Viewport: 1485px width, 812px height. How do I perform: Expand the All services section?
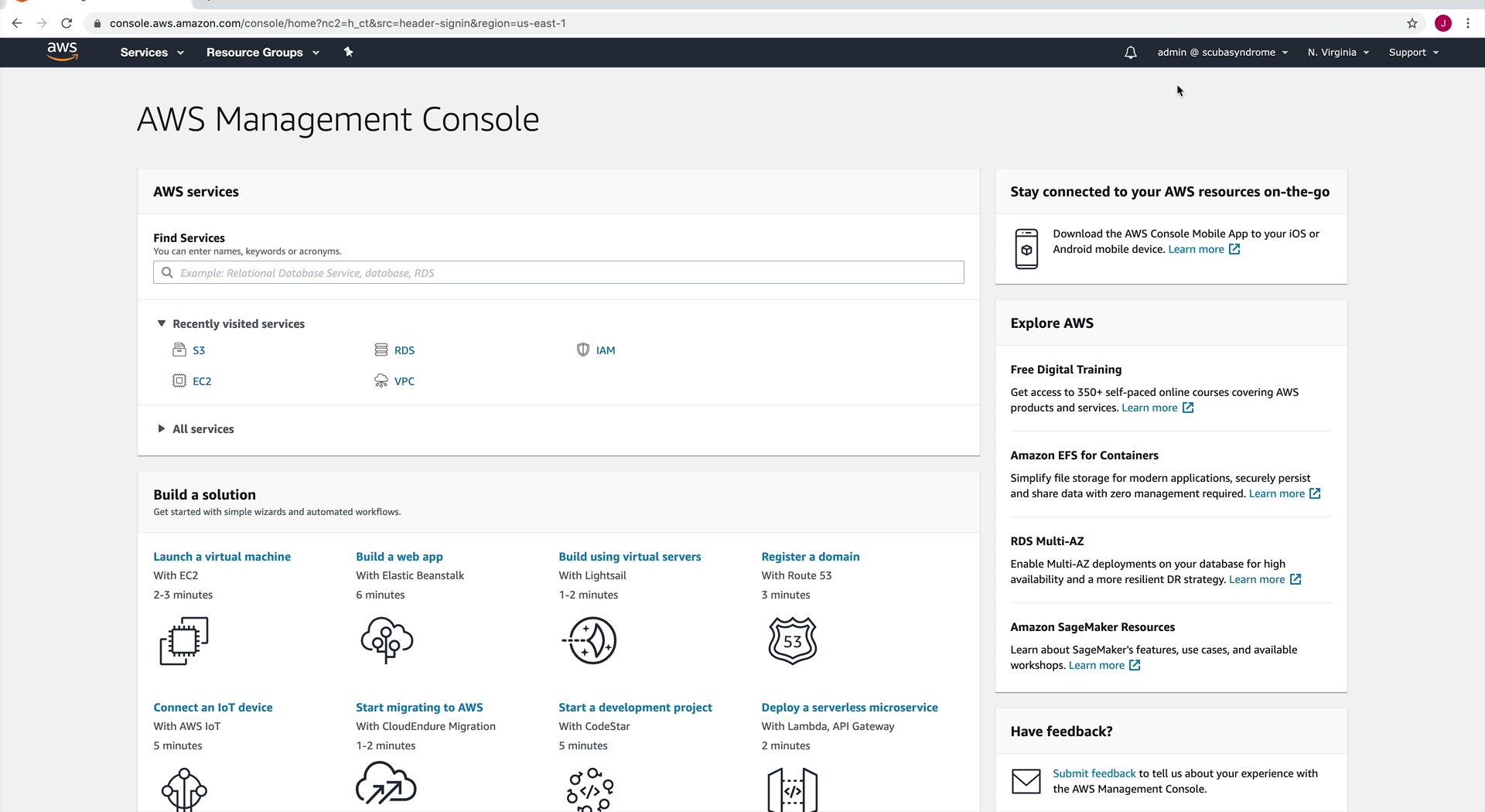click(x=196, y=429)
